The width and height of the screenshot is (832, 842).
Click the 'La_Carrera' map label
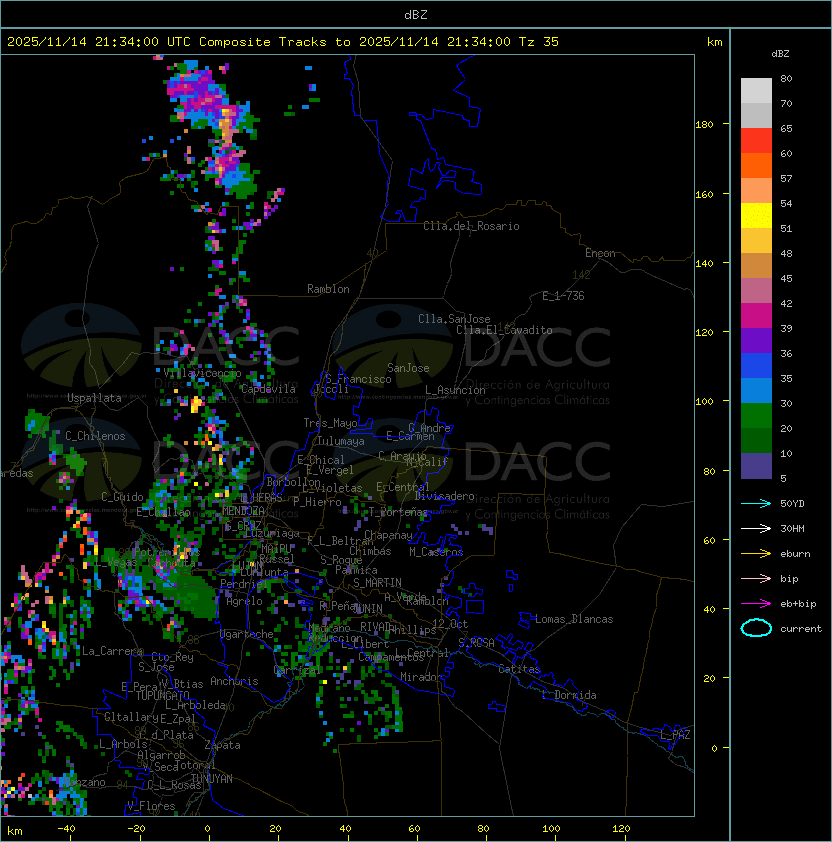click(112, 651)
